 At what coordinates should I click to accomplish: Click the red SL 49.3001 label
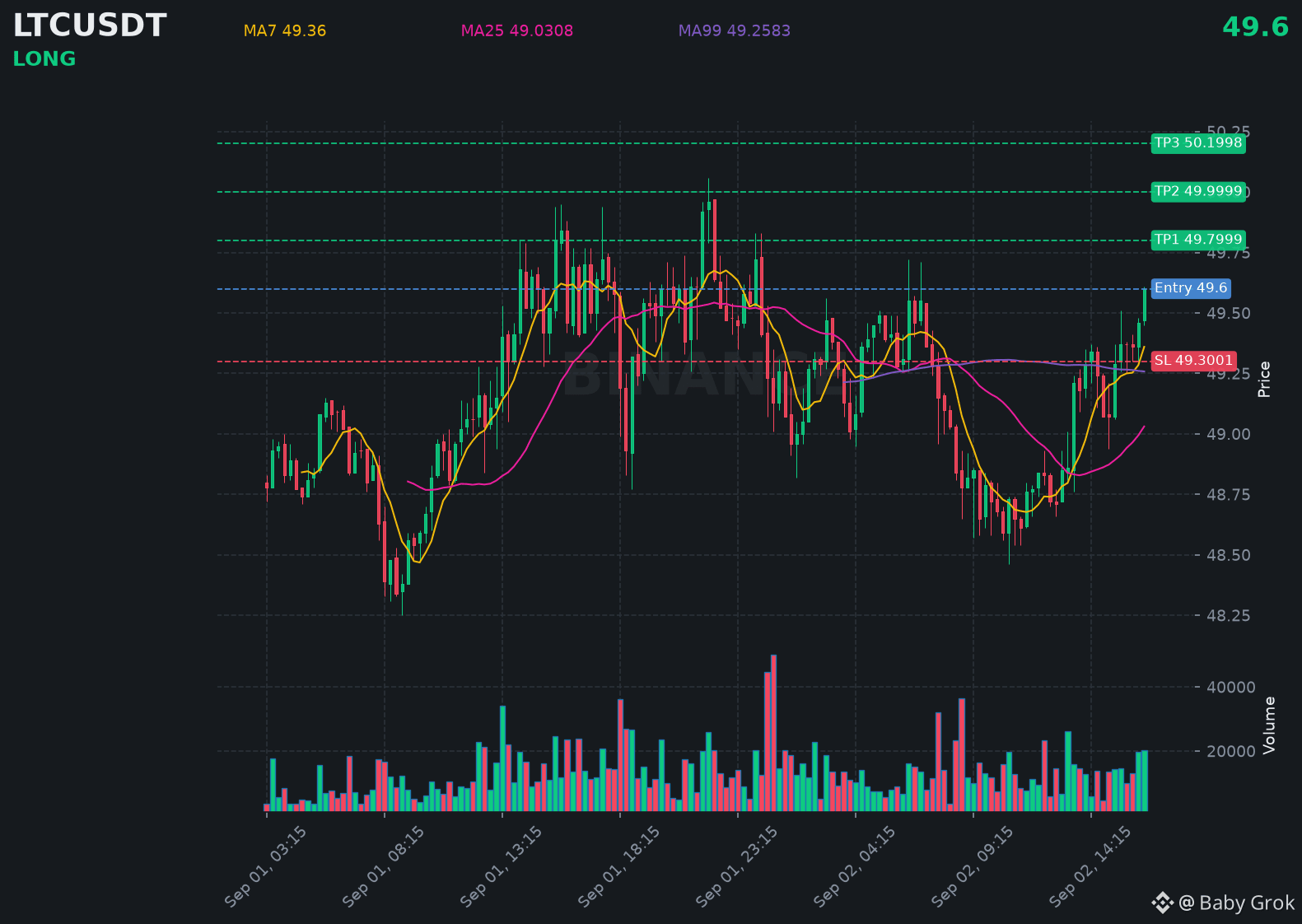[x=1193, y=361]
